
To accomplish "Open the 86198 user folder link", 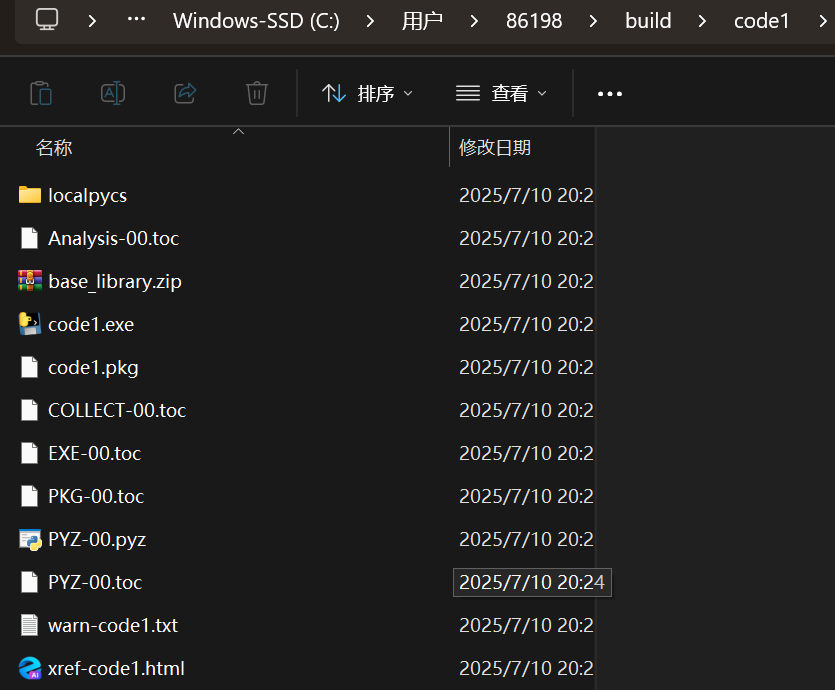I will click(x=534, y=20).
